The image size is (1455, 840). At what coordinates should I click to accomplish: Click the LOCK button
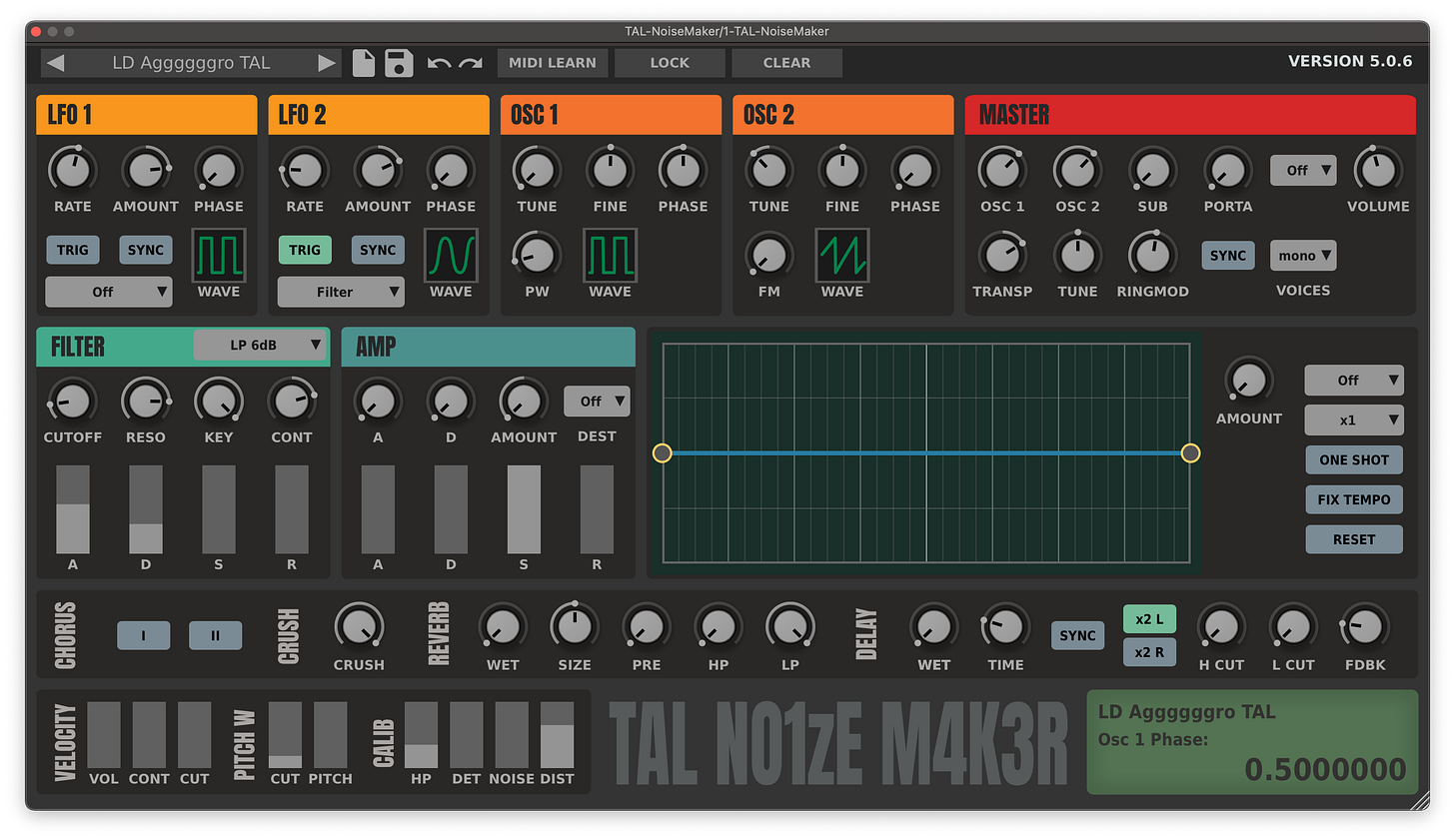click(670, 63)
